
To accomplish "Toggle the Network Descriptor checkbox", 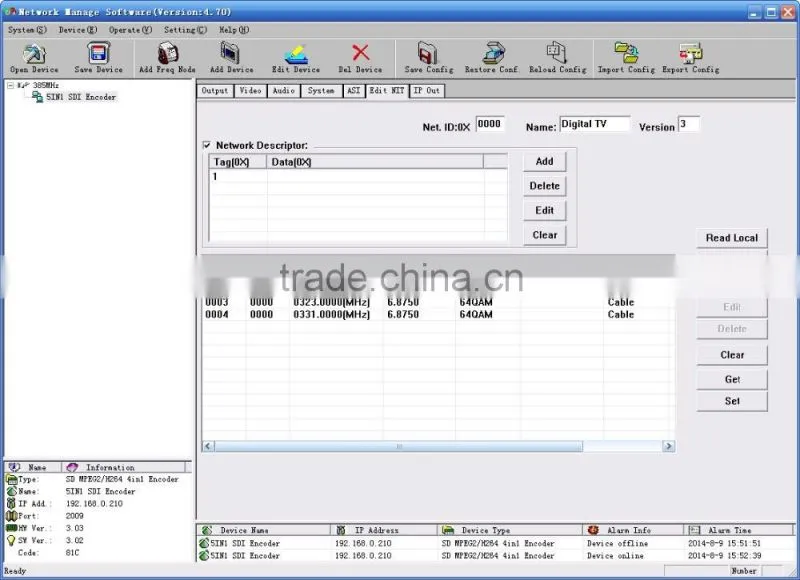I will pyautogui.click(x=207, y=145).
